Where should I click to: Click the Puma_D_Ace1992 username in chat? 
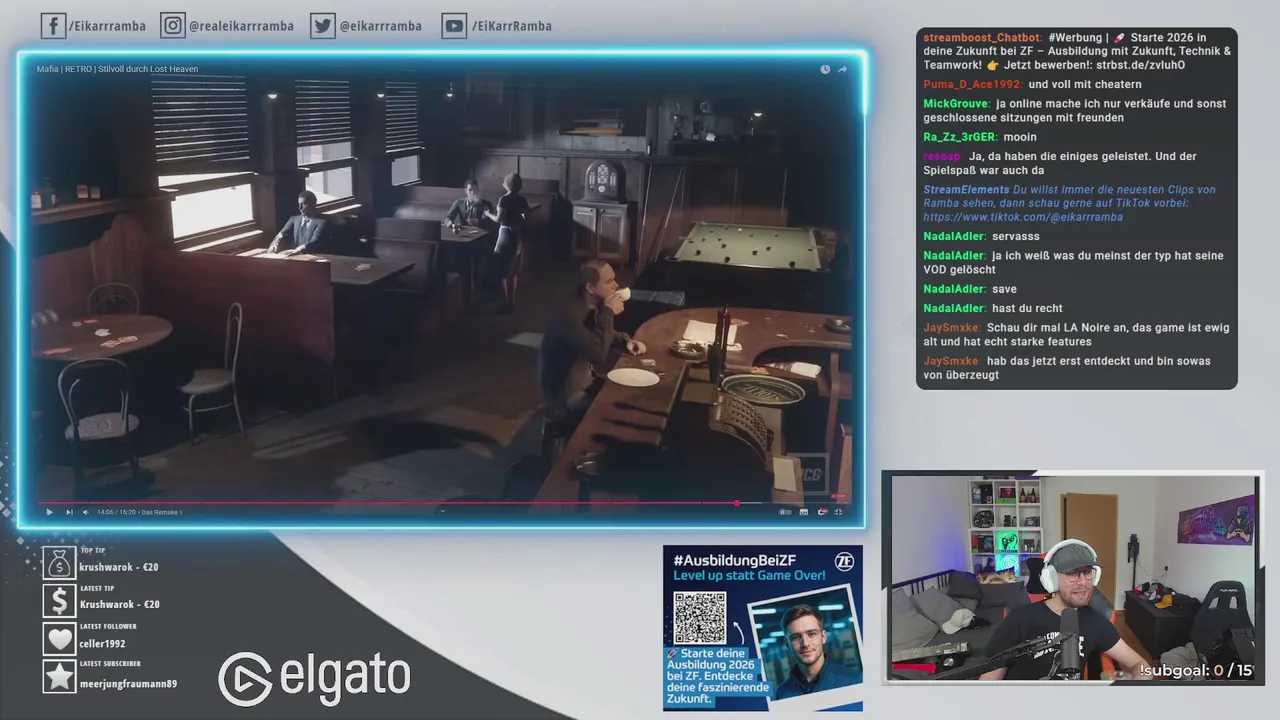point(972,85)
